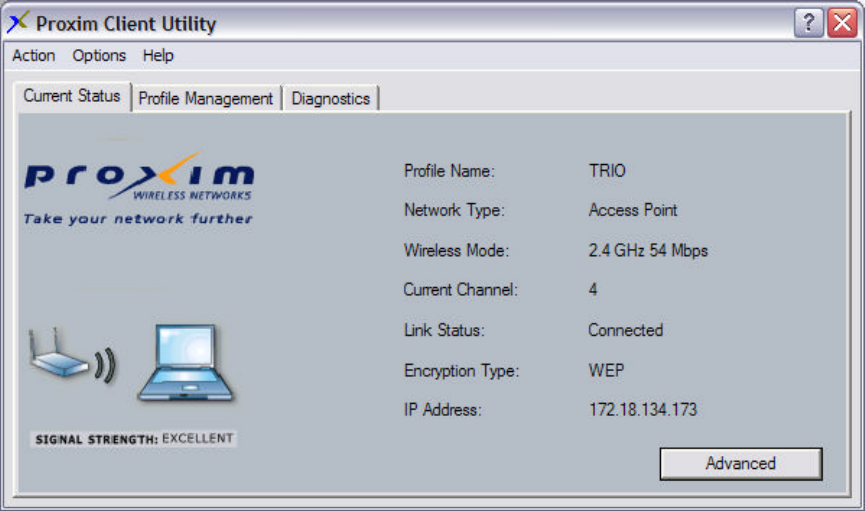This screenshot has height=511, width=865.
Task: Click the radio signal waves icon
Action: (105, 365)
